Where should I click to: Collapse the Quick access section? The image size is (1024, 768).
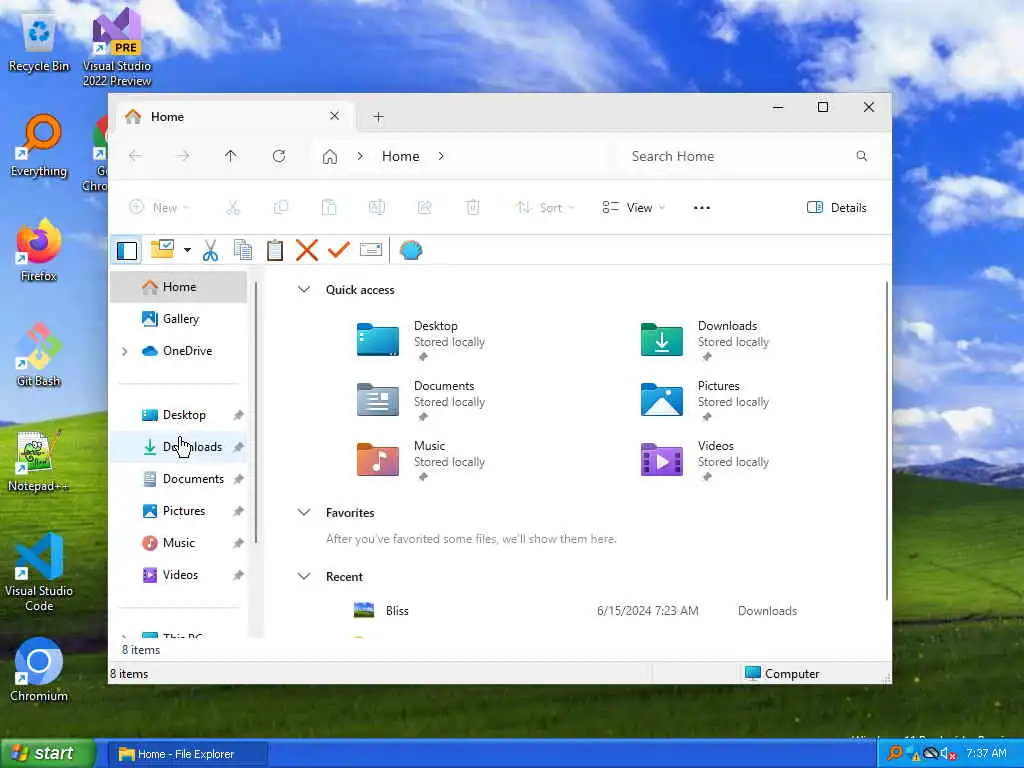coord(304,289)
